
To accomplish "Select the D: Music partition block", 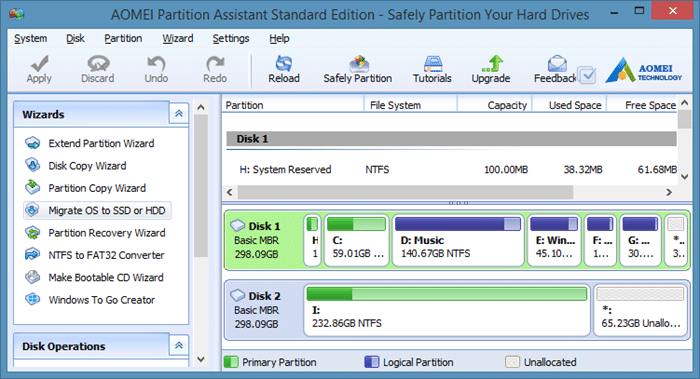I will (x=458, y=240).
